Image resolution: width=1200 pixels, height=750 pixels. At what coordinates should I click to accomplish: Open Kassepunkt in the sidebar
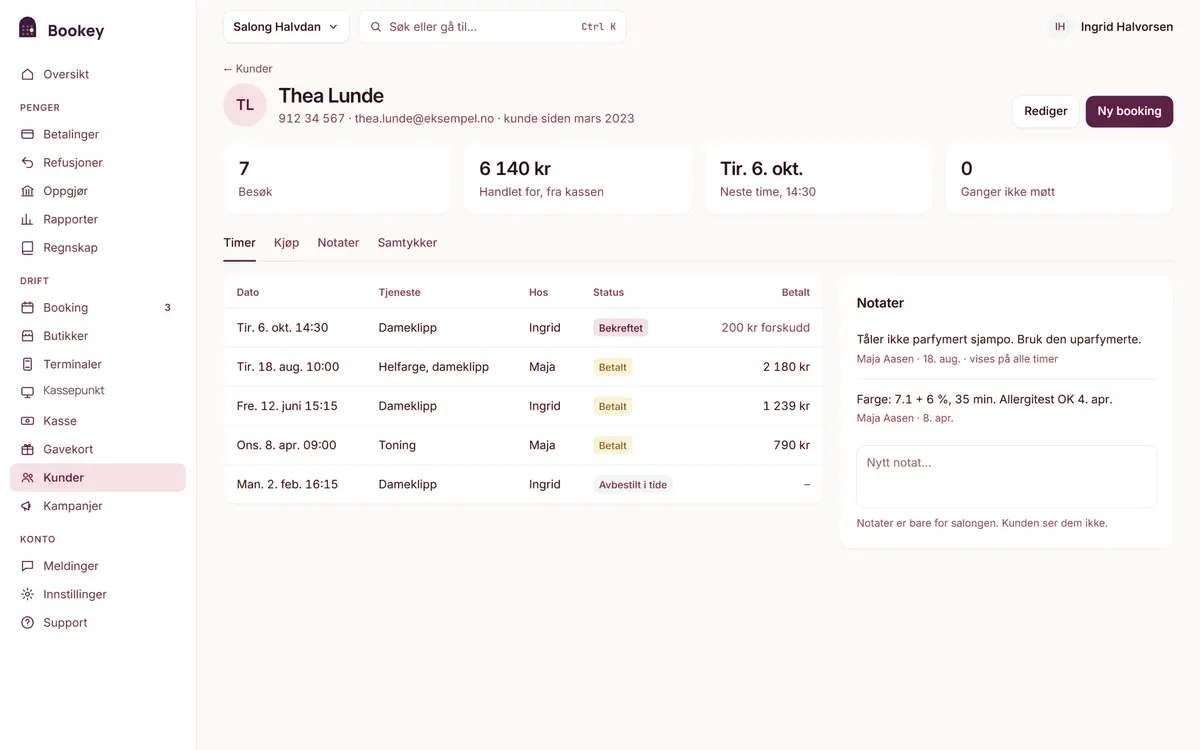[98, 391]
